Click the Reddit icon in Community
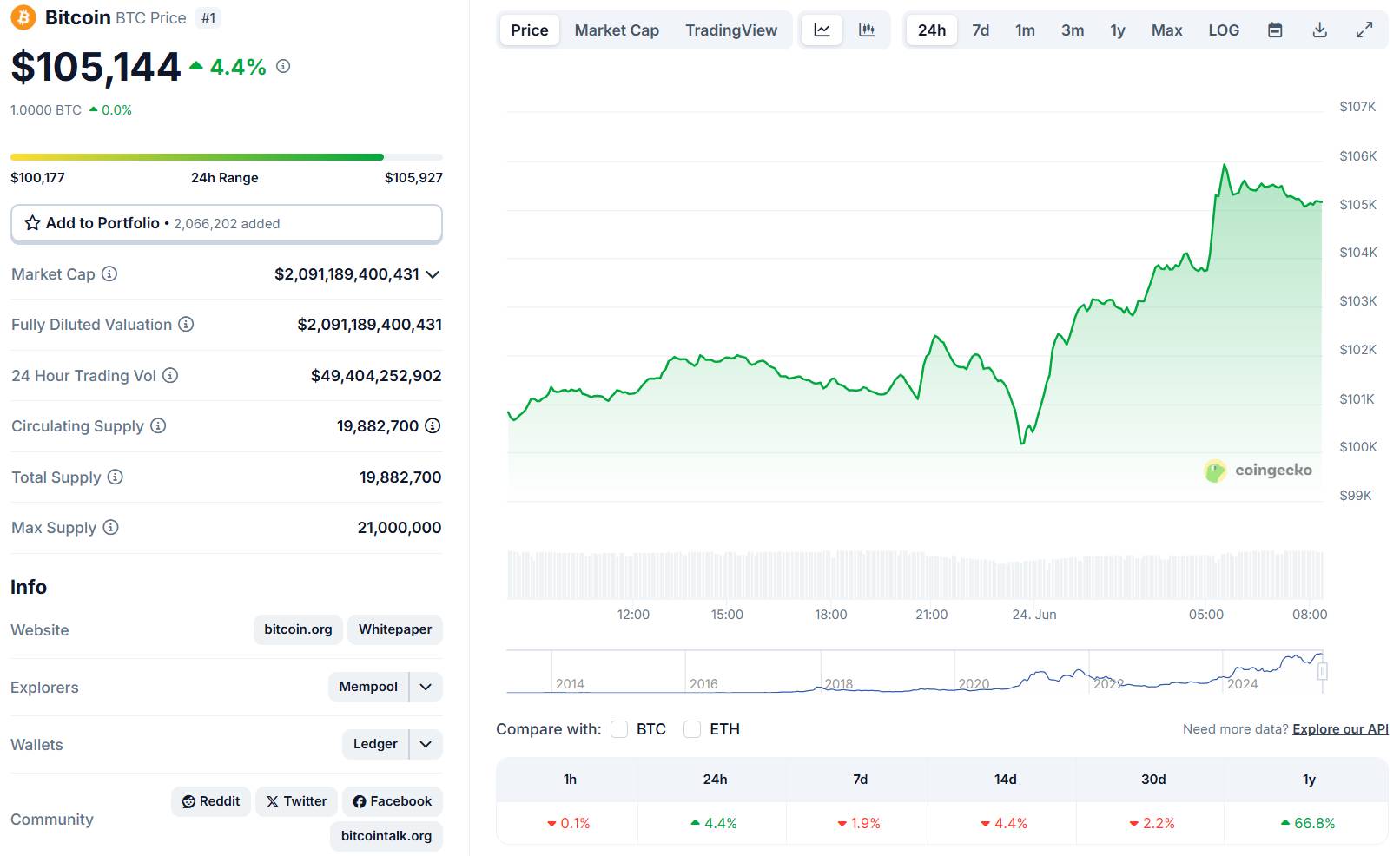The image size is (1400, 856). coord(188,801)
